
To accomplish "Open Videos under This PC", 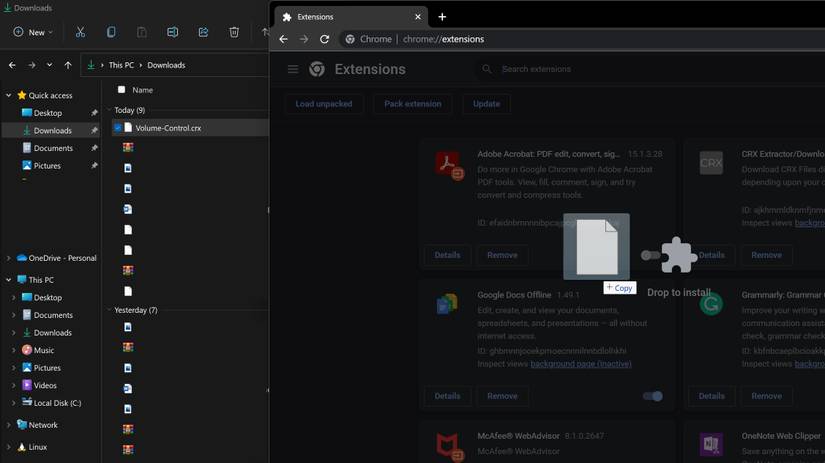I will tap(45, 386).
